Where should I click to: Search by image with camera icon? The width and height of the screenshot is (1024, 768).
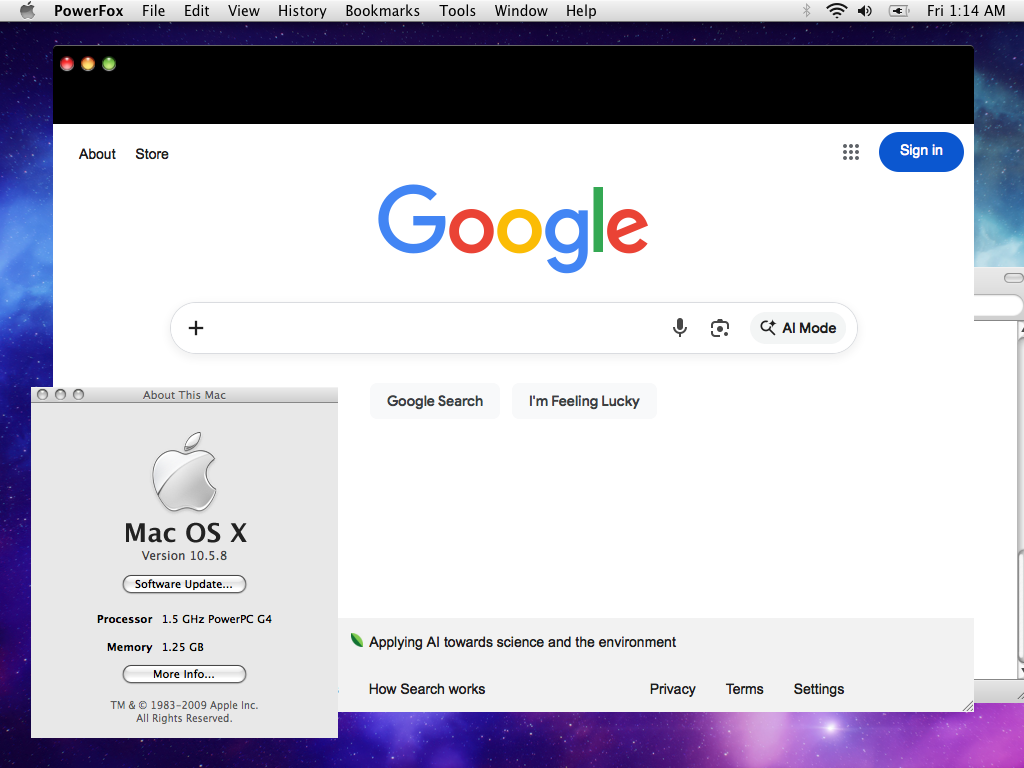tap(720, 328)
